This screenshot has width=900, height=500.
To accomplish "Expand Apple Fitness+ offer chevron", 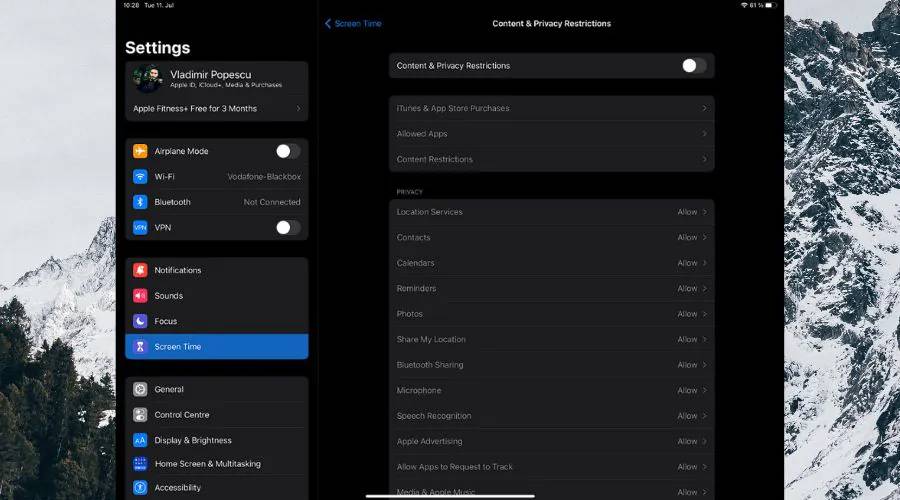I will click(298, 108).
